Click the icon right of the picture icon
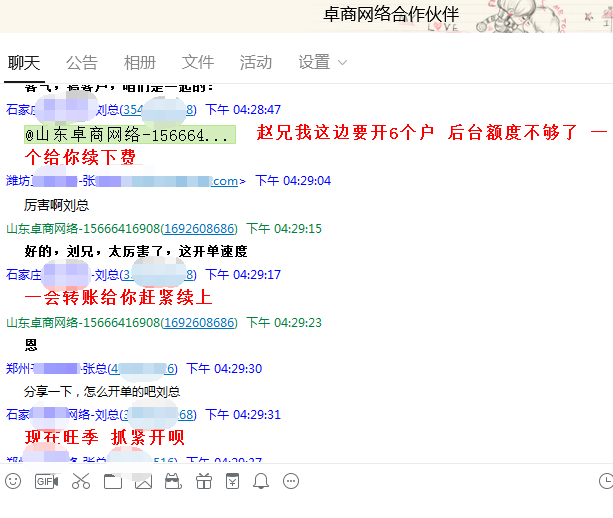613x518 pixels. click(173, 481)
